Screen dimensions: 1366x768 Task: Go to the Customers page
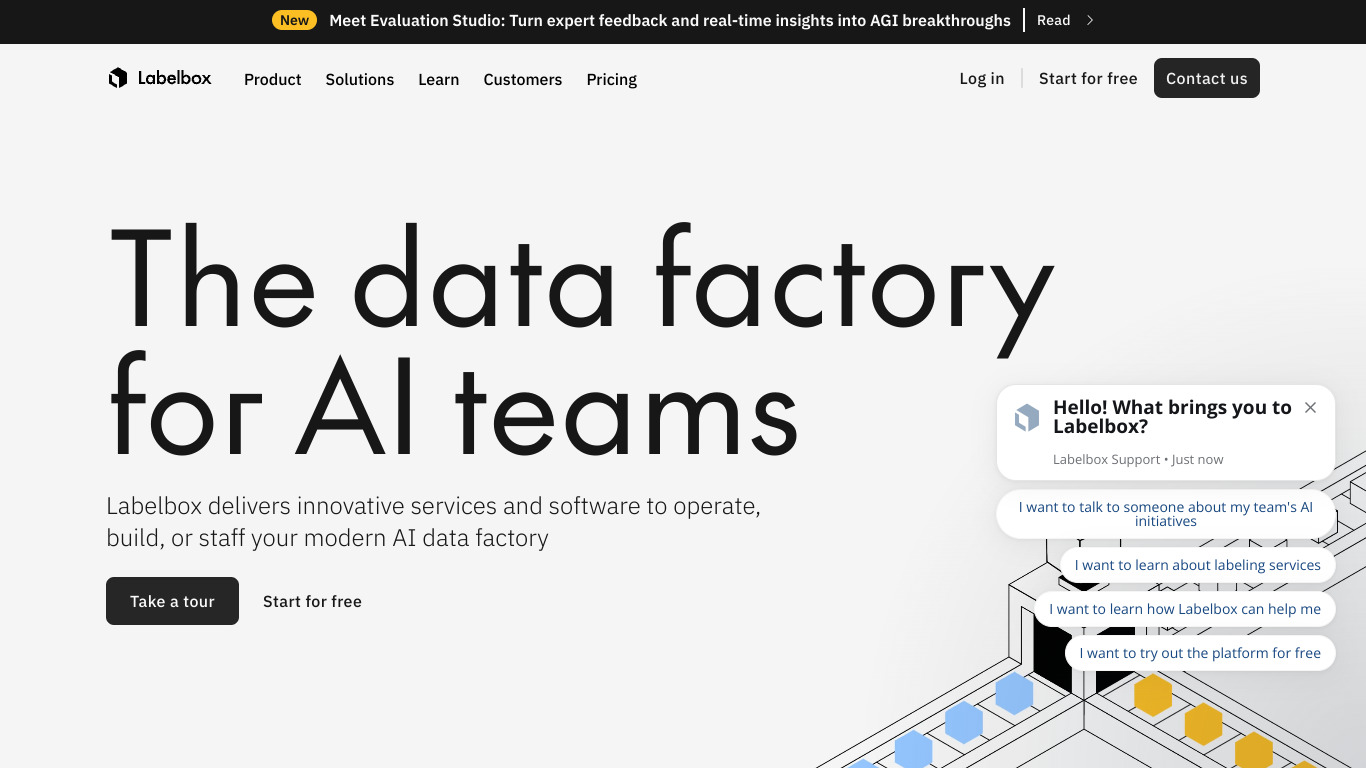coord(523,79)
